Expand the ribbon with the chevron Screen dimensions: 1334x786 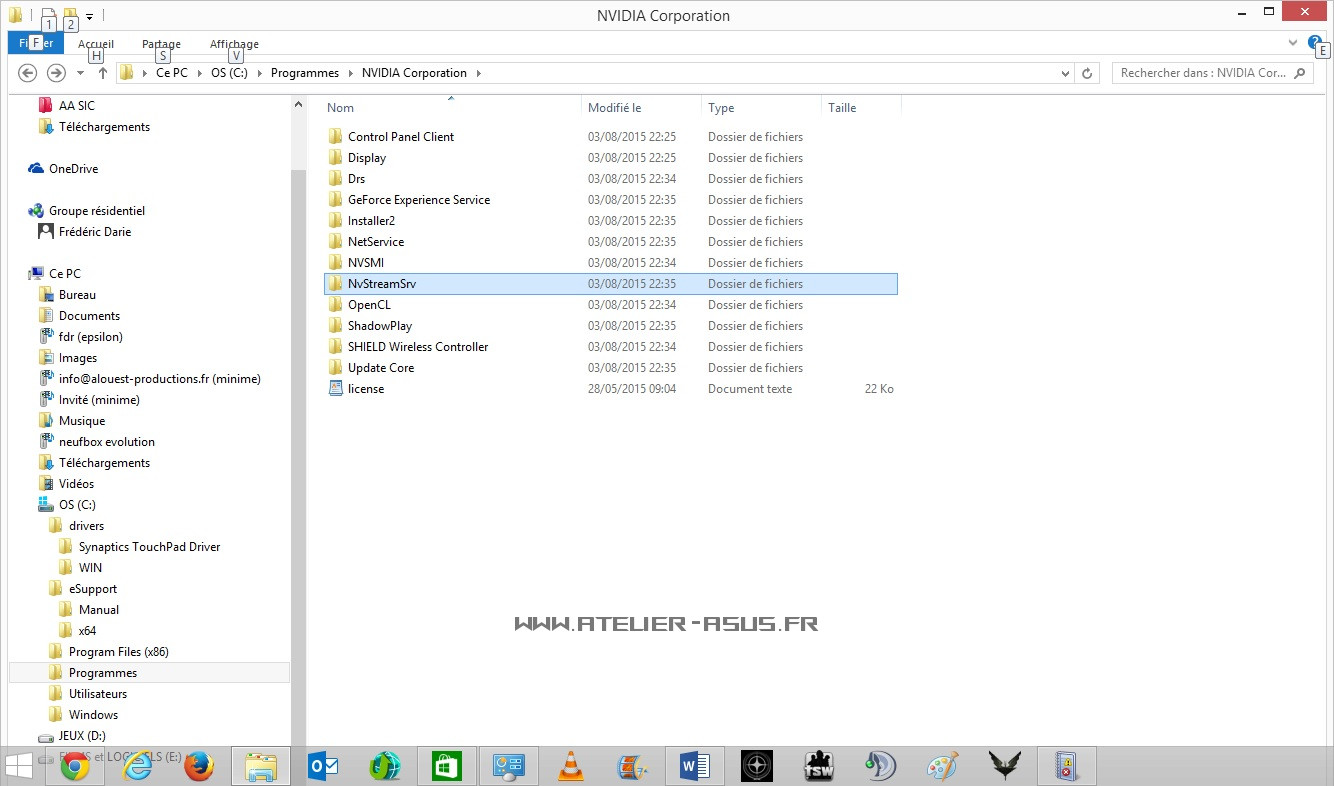(x=1293, y=43)
